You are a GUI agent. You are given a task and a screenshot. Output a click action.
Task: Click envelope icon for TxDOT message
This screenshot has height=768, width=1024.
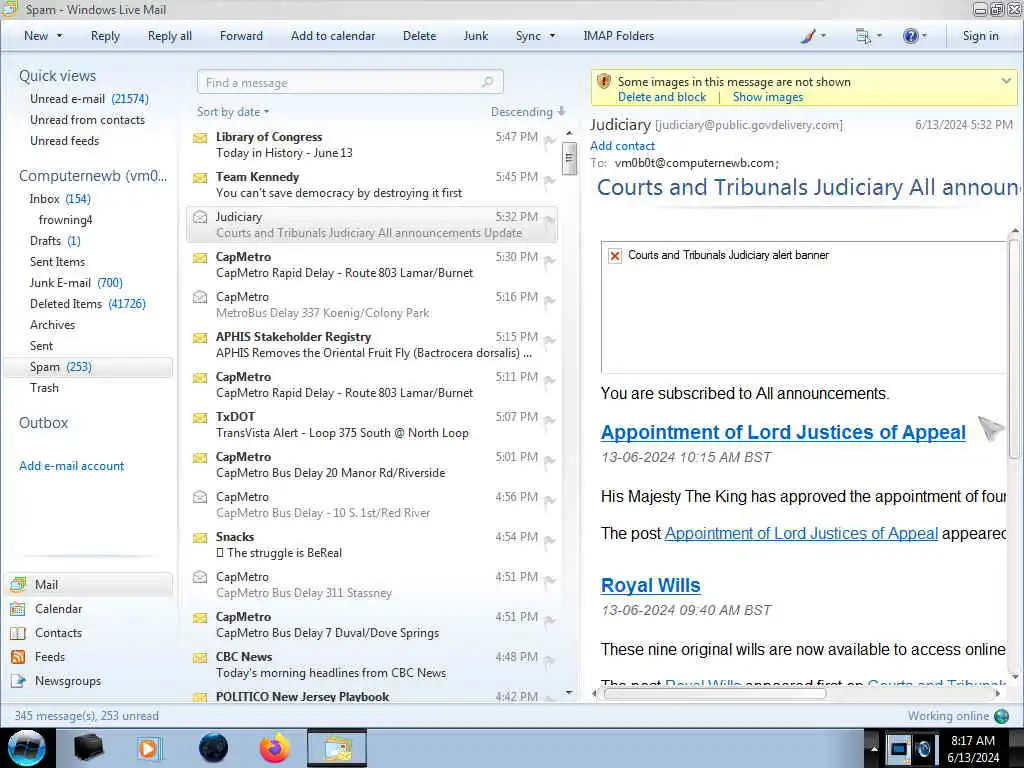(200, 417)
